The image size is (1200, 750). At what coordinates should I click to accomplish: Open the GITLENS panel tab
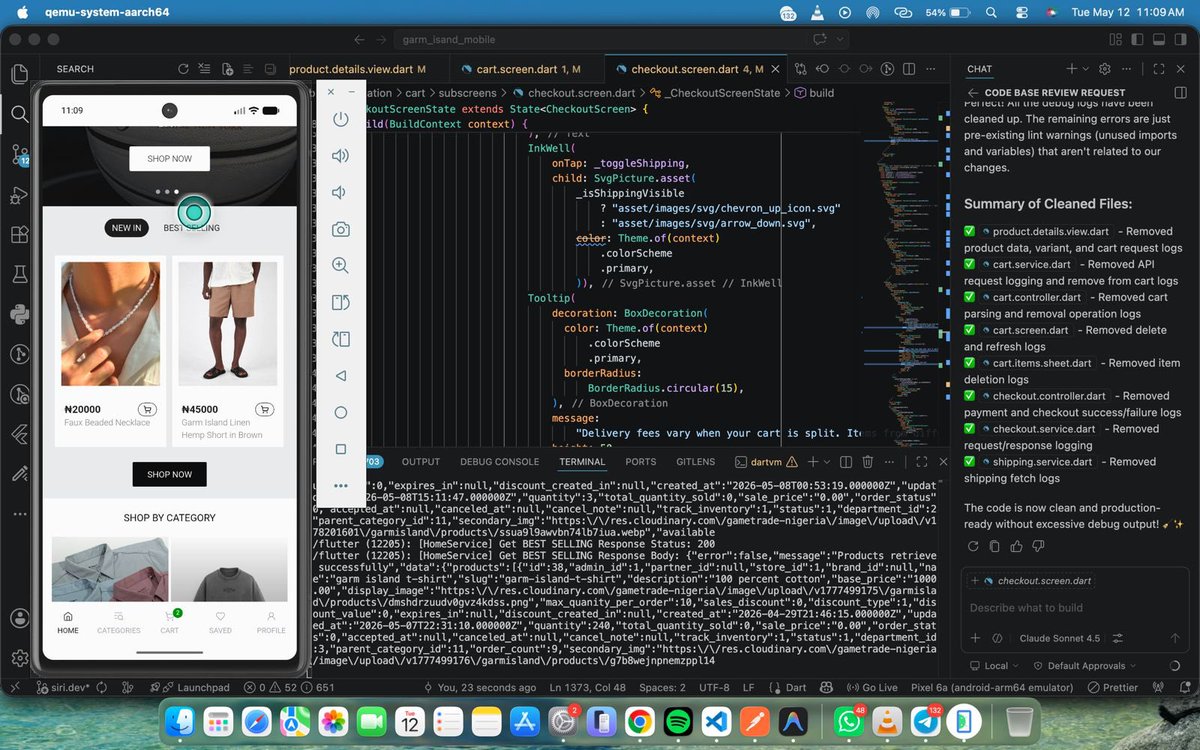pyautogui.click(x=695, y=462)
